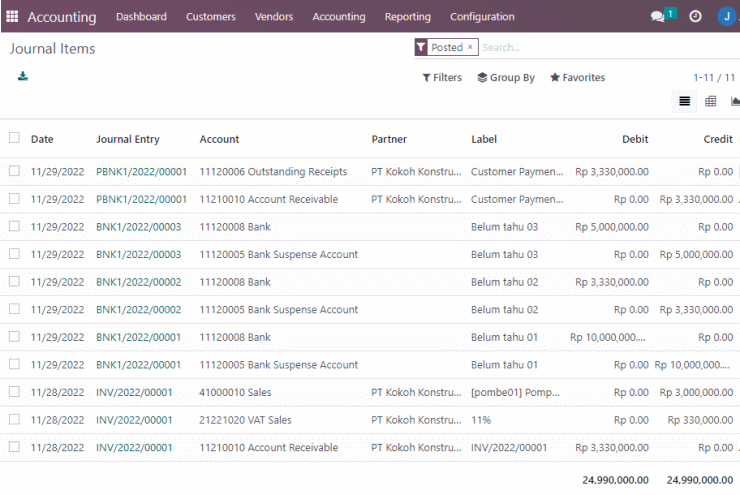The width and height of the screenshot is (740, 495).
Task: Click the user avatar J icon
Action: point(727,17)
